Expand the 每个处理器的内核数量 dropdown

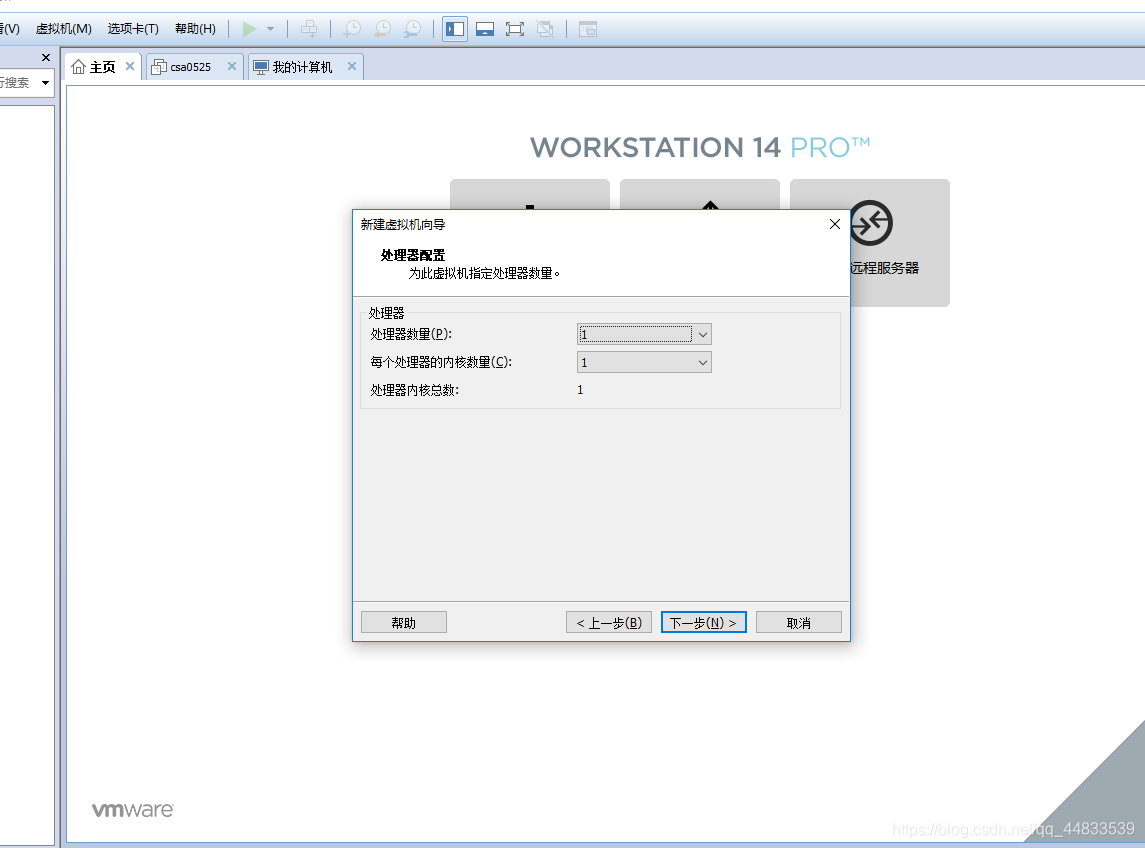pos(644,362)
